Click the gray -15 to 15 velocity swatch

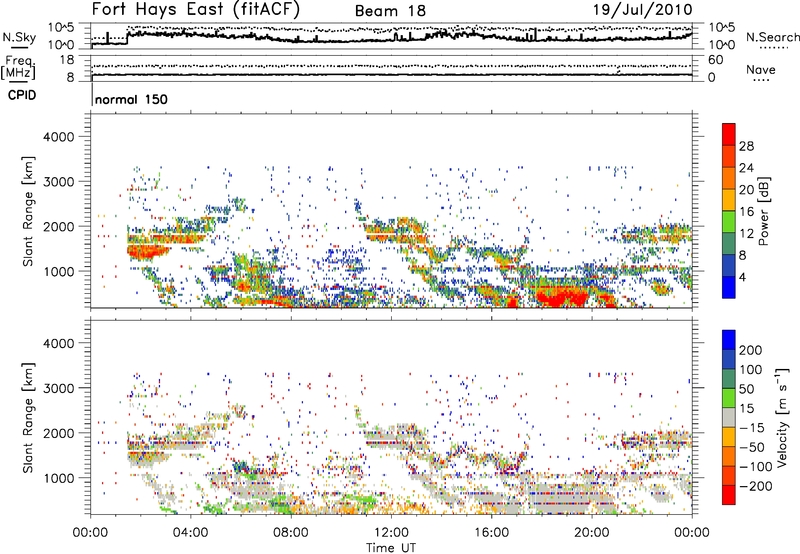[729, 417]
